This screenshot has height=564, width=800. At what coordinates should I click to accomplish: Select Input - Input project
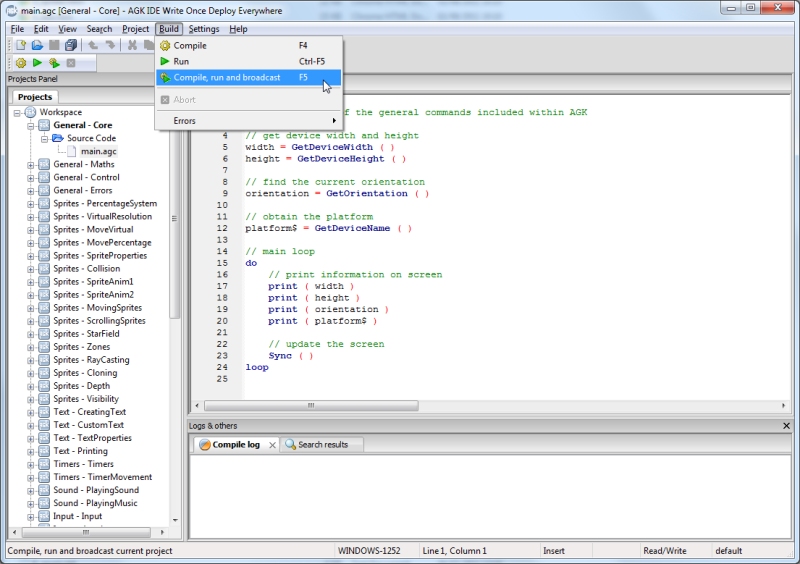(x=78, y=517)
